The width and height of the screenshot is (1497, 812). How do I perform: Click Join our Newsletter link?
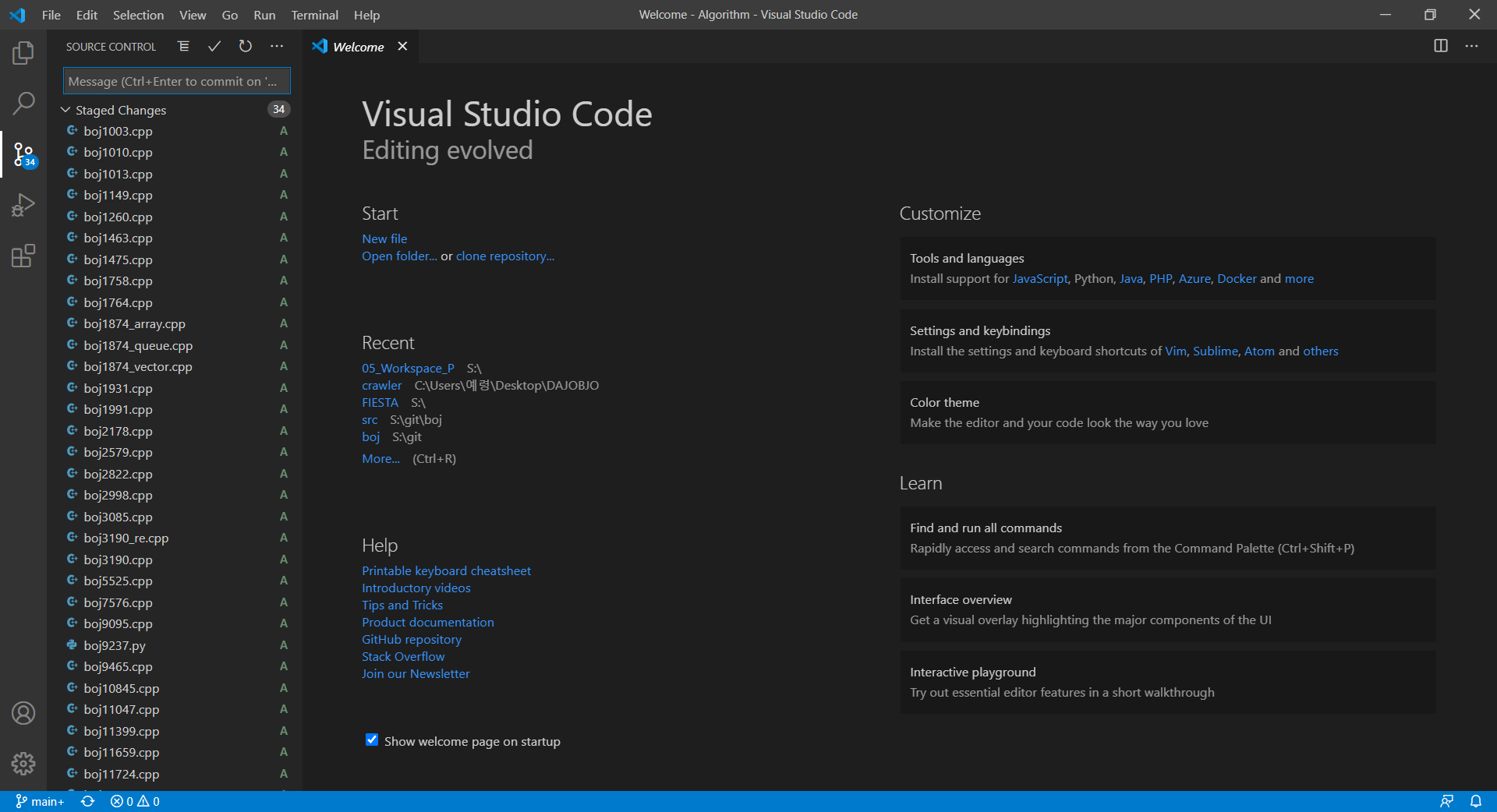pos(416,673)
